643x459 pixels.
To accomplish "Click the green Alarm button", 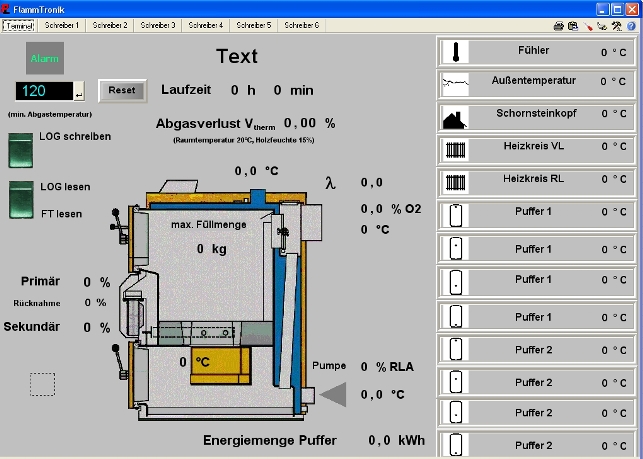I will [44, 58].
